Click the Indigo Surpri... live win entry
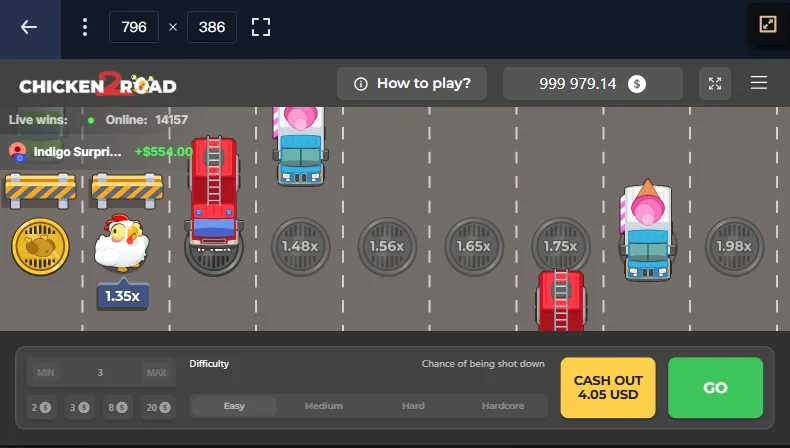 coord(100,152)
